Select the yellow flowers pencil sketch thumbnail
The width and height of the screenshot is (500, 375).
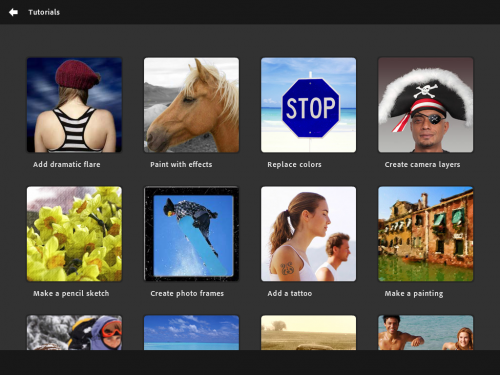click(x=74, y=234)
